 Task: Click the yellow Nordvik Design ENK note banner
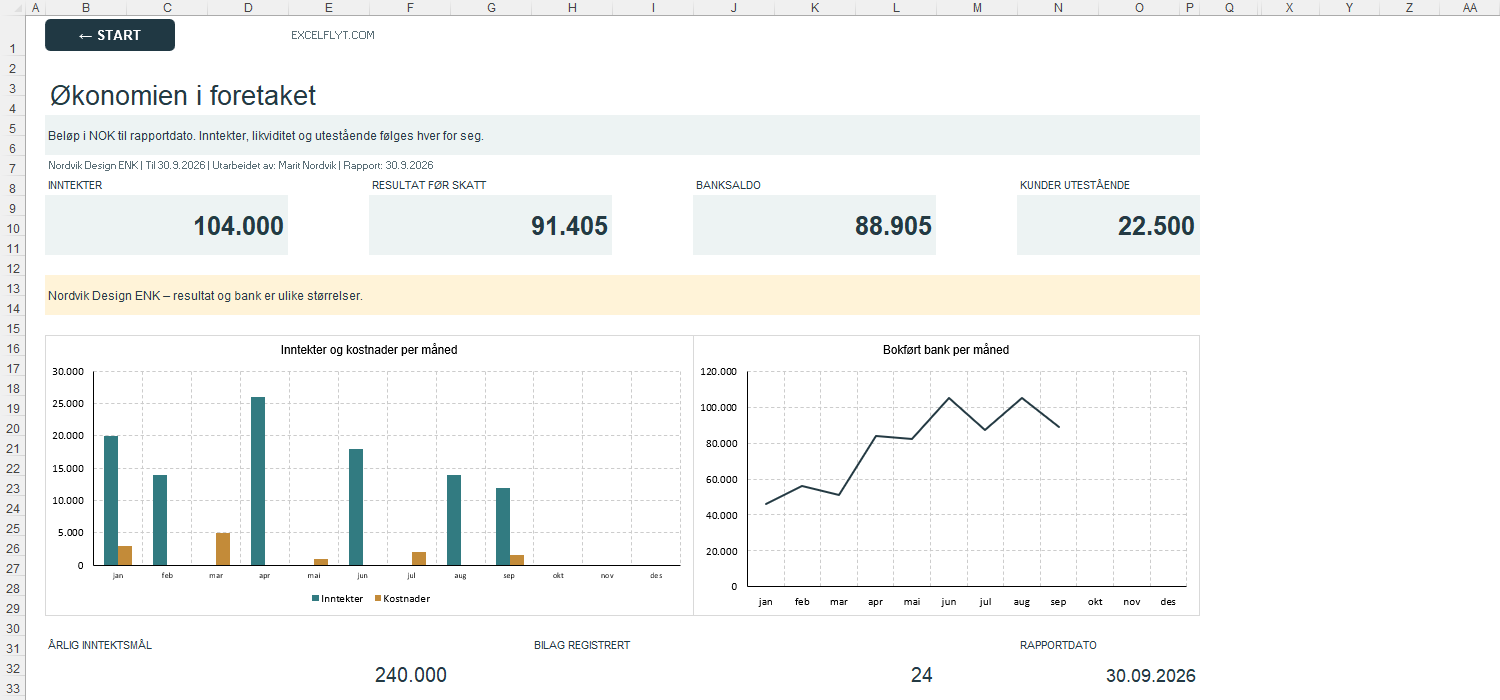tap(622, 295)
